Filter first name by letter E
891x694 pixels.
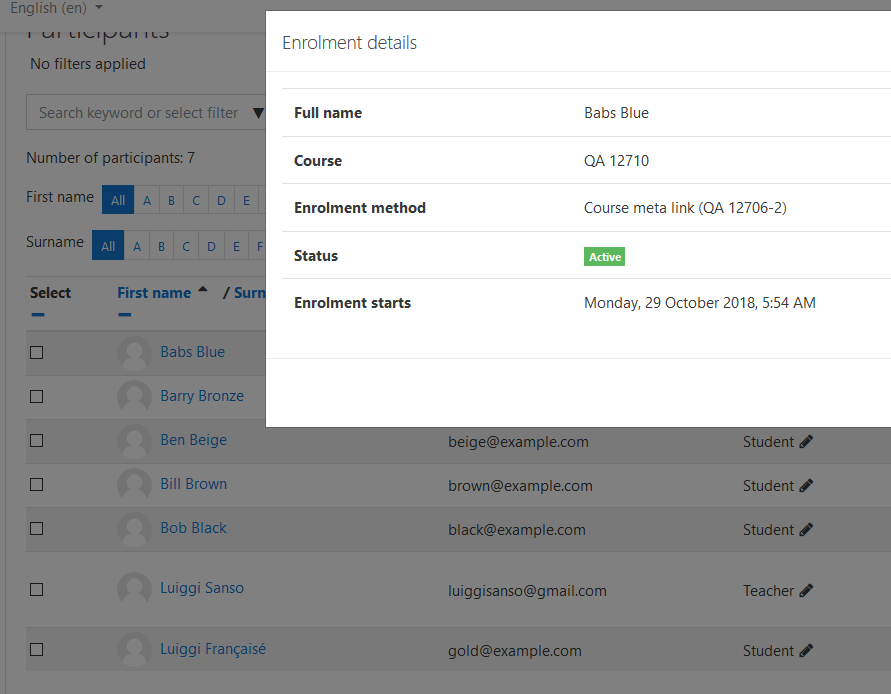click(247, 200)
